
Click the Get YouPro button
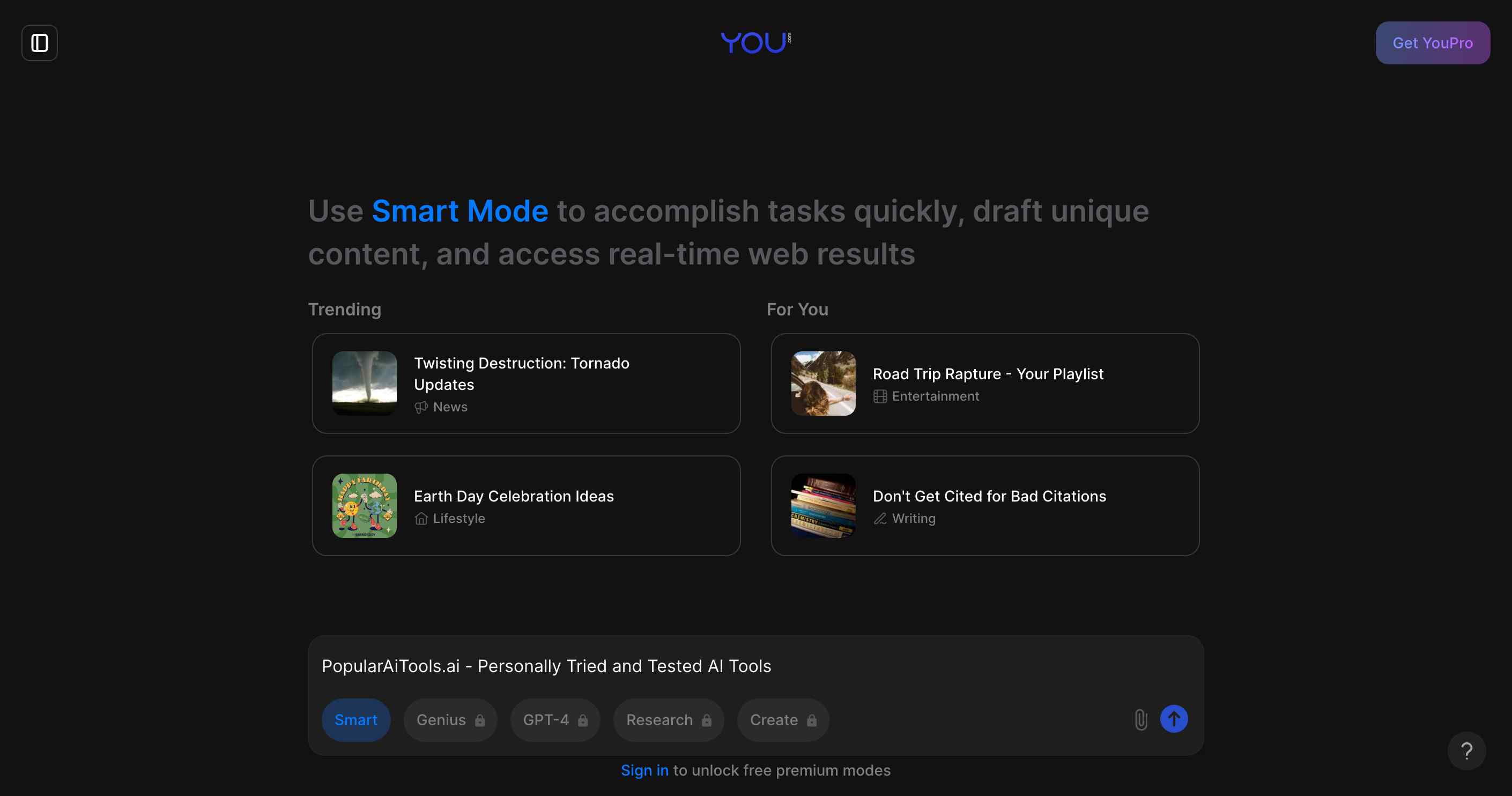tap(1432, 43)
